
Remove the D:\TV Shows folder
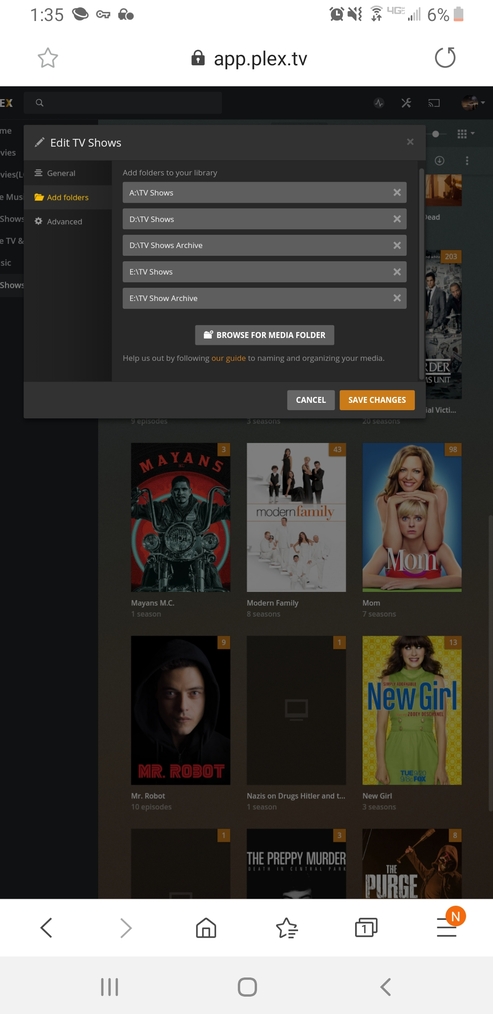397,219
